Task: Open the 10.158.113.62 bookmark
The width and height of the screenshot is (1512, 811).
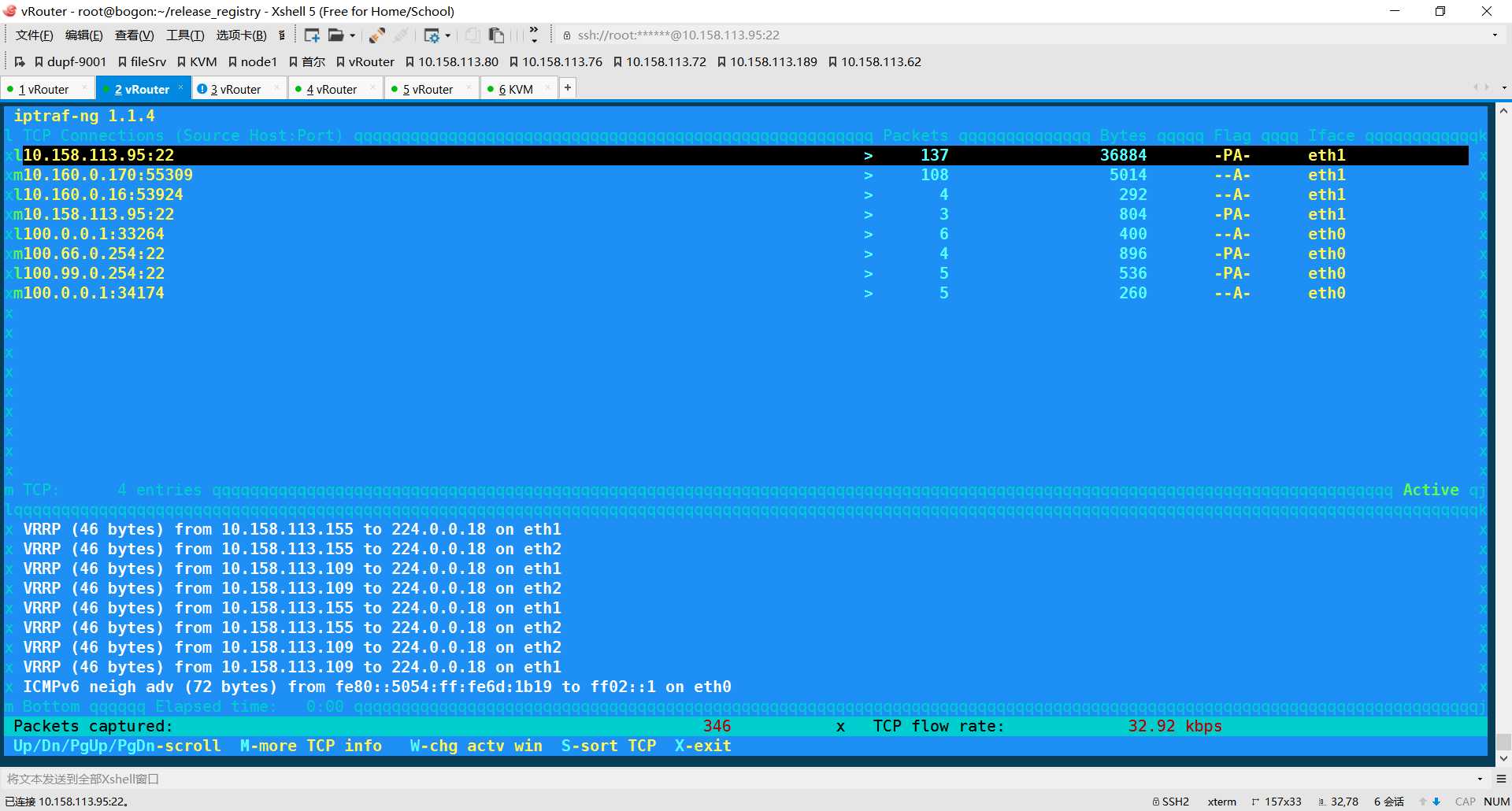Action: (875, 61)
